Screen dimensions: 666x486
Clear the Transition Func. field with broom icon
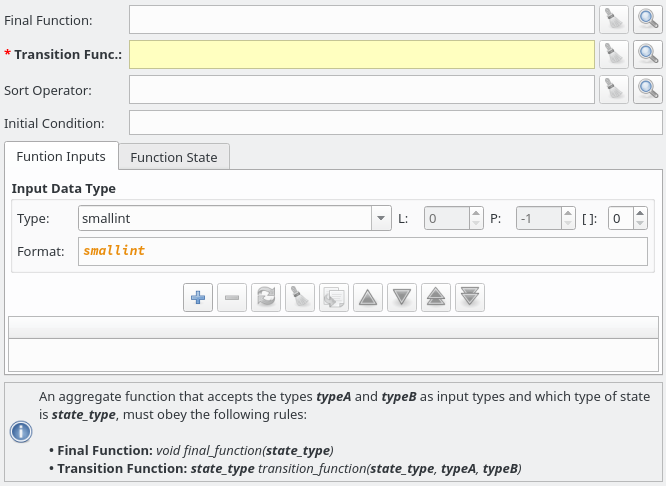614,54
